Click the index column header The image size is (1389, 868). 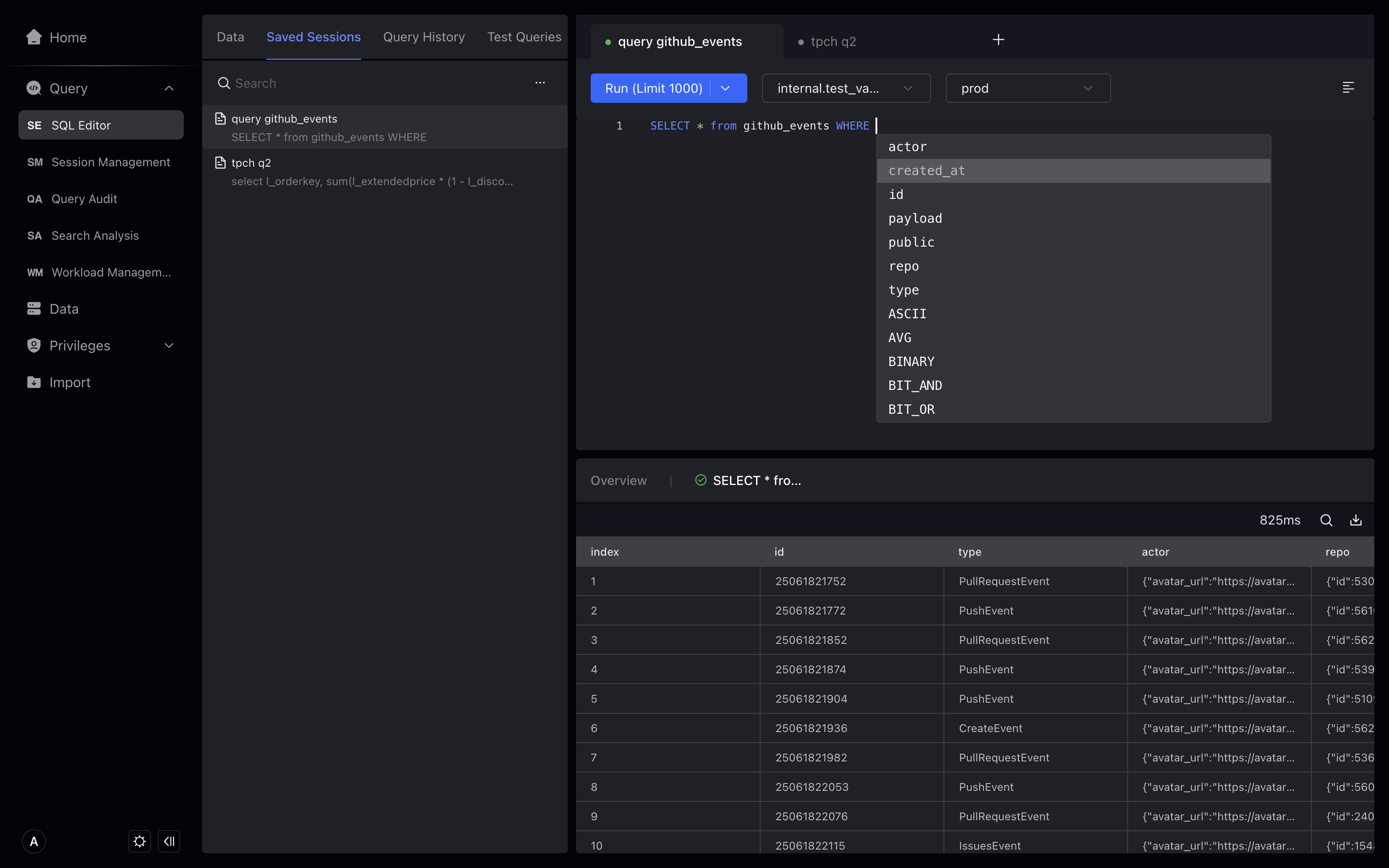coord(668,552)
